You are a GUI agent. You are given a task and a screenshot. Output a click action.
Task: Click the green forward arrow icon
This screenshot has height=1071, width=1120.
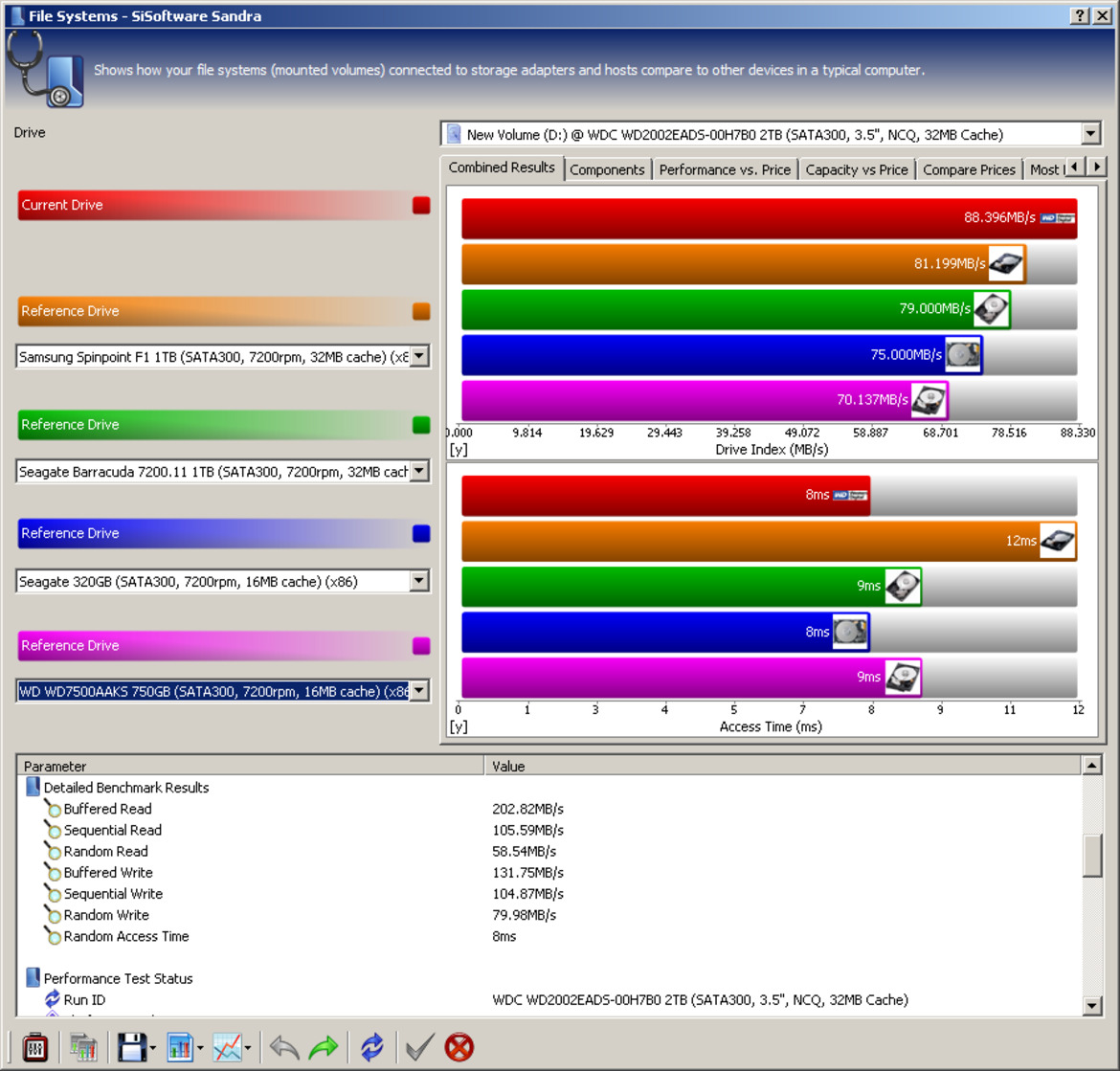point(324,1047)
